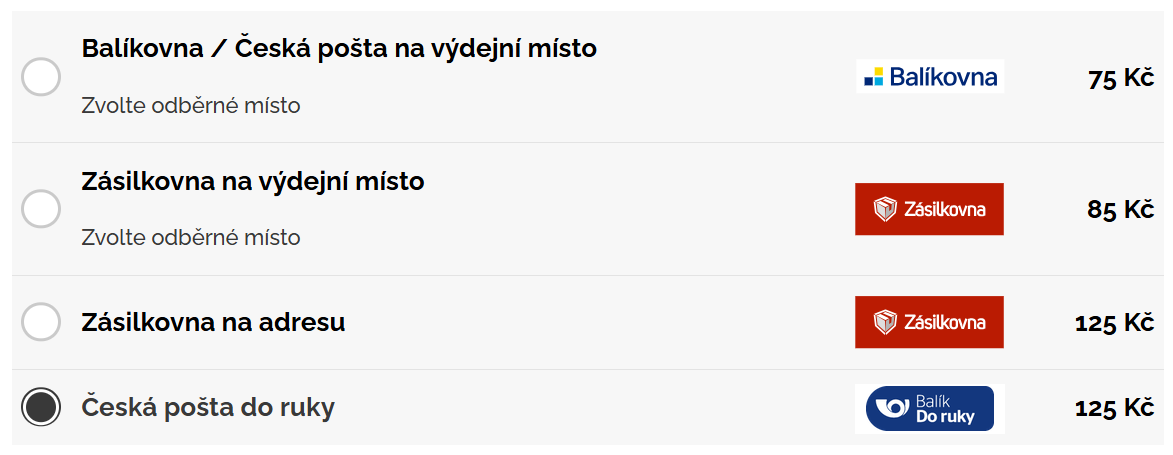This screenshot has width=1173, height=455.
Task: Click the Česká pošta do ruky label
Action: pos(208,407)
